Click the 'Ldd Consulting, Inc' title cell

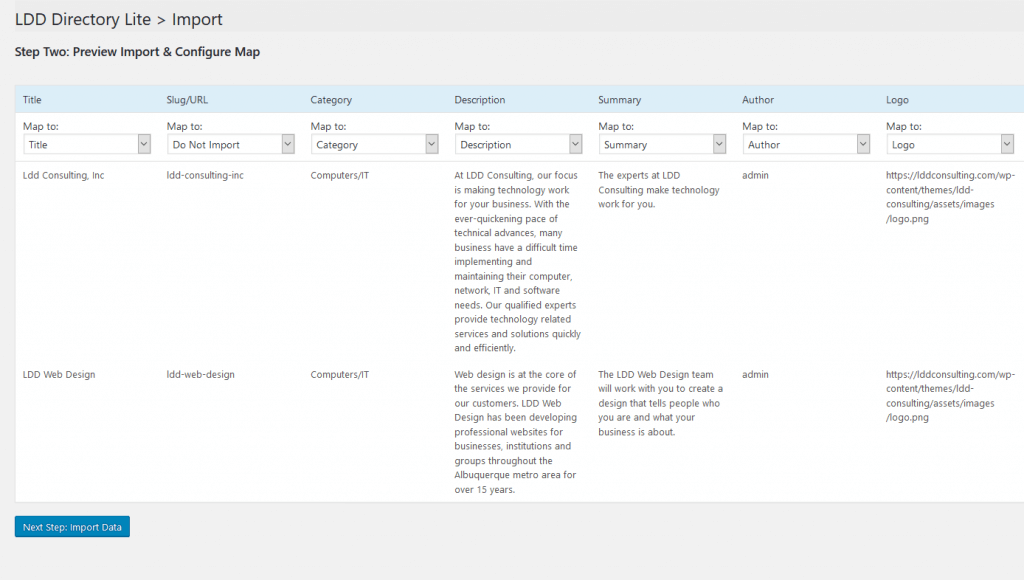coord(63,175)
